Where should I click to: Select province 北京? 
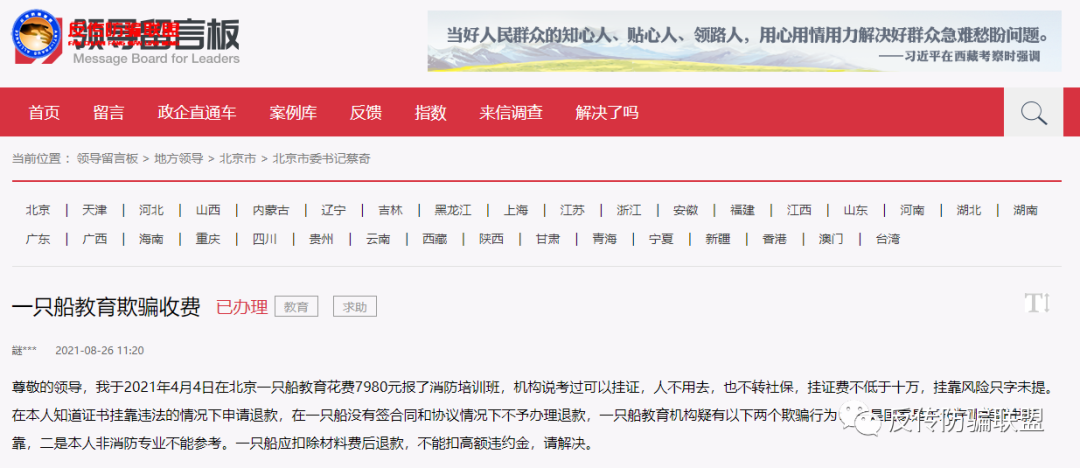tap(38, 210)
